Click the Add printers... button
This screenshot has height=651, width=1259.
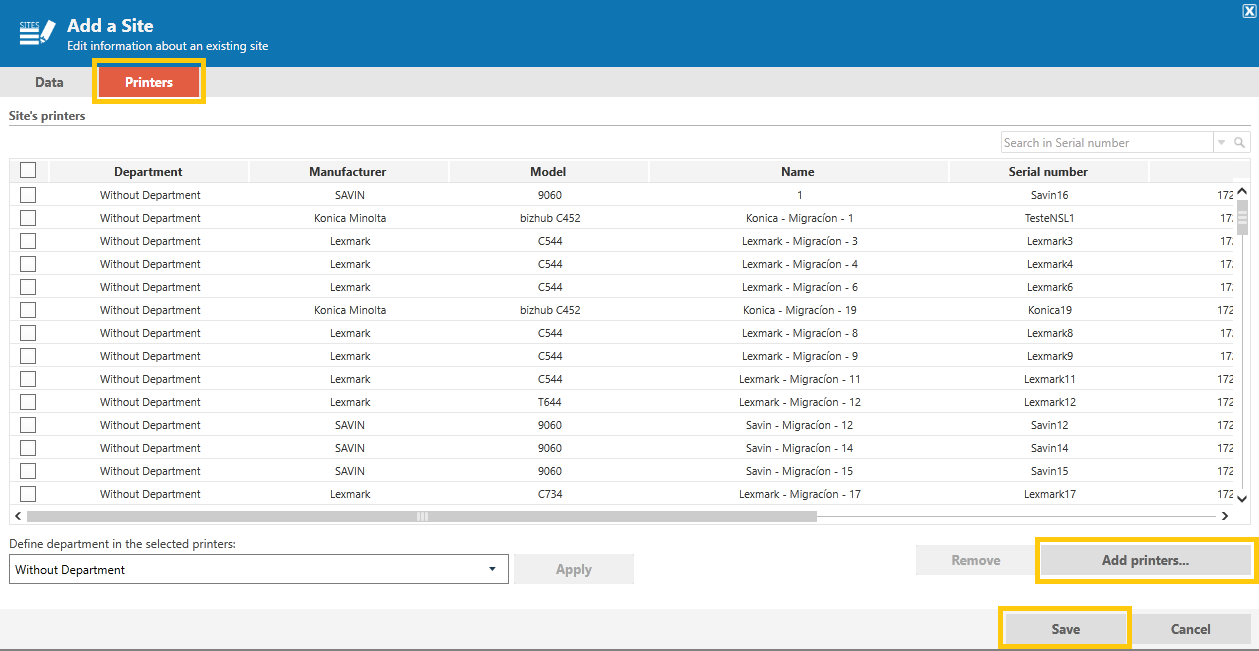(x=1145, y=560)
